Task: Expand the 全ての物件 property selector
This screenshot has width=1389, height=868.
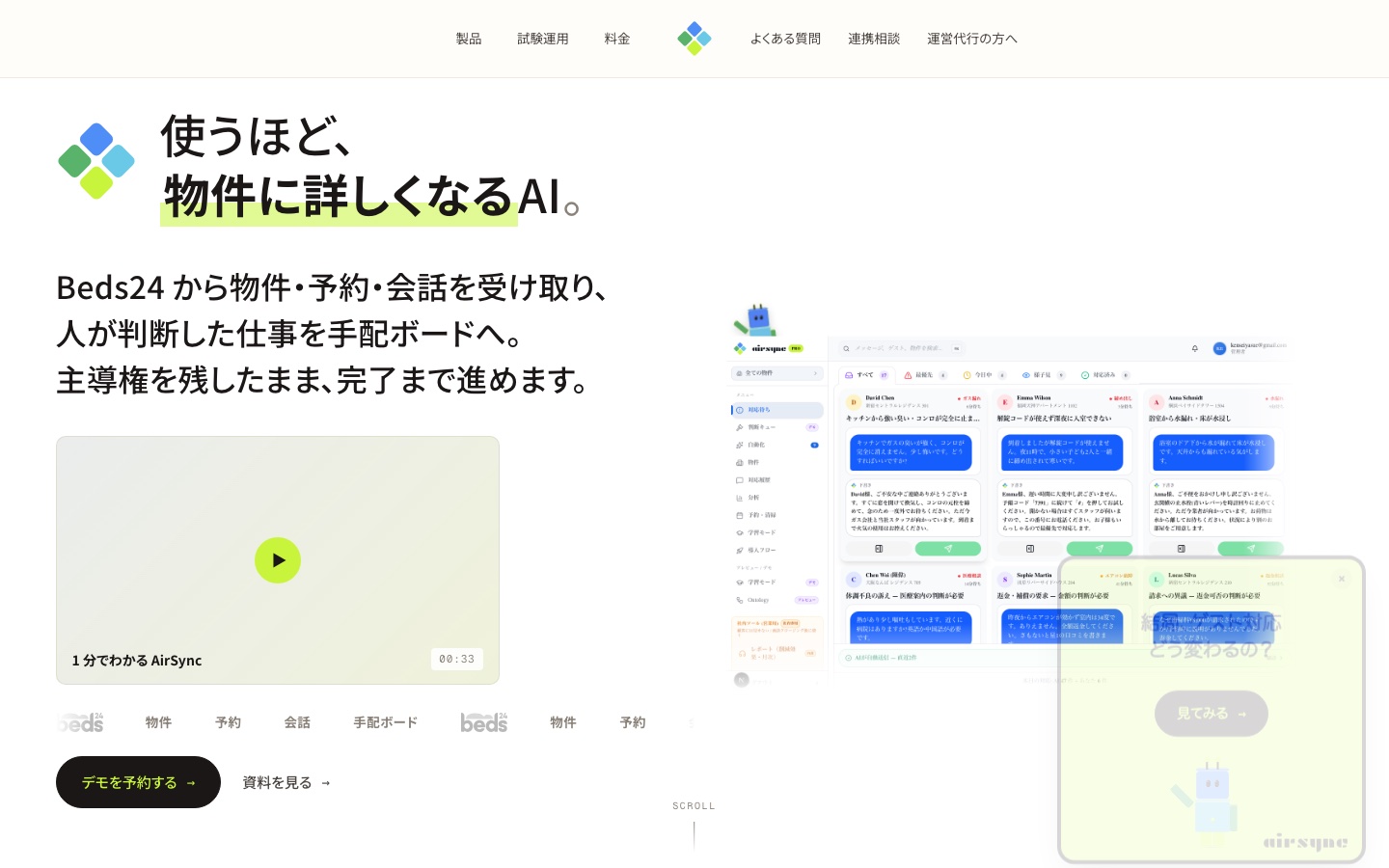Action: (777, 373)
